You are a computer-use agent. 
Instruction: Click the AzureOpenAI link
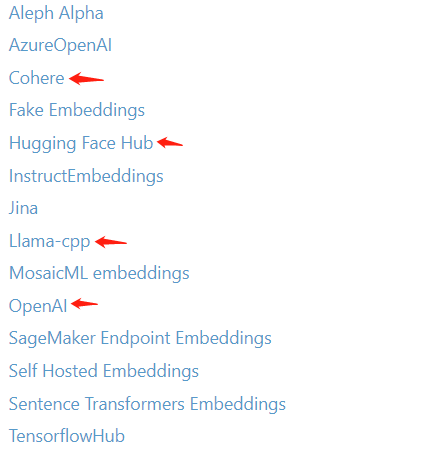coord(60,45)
